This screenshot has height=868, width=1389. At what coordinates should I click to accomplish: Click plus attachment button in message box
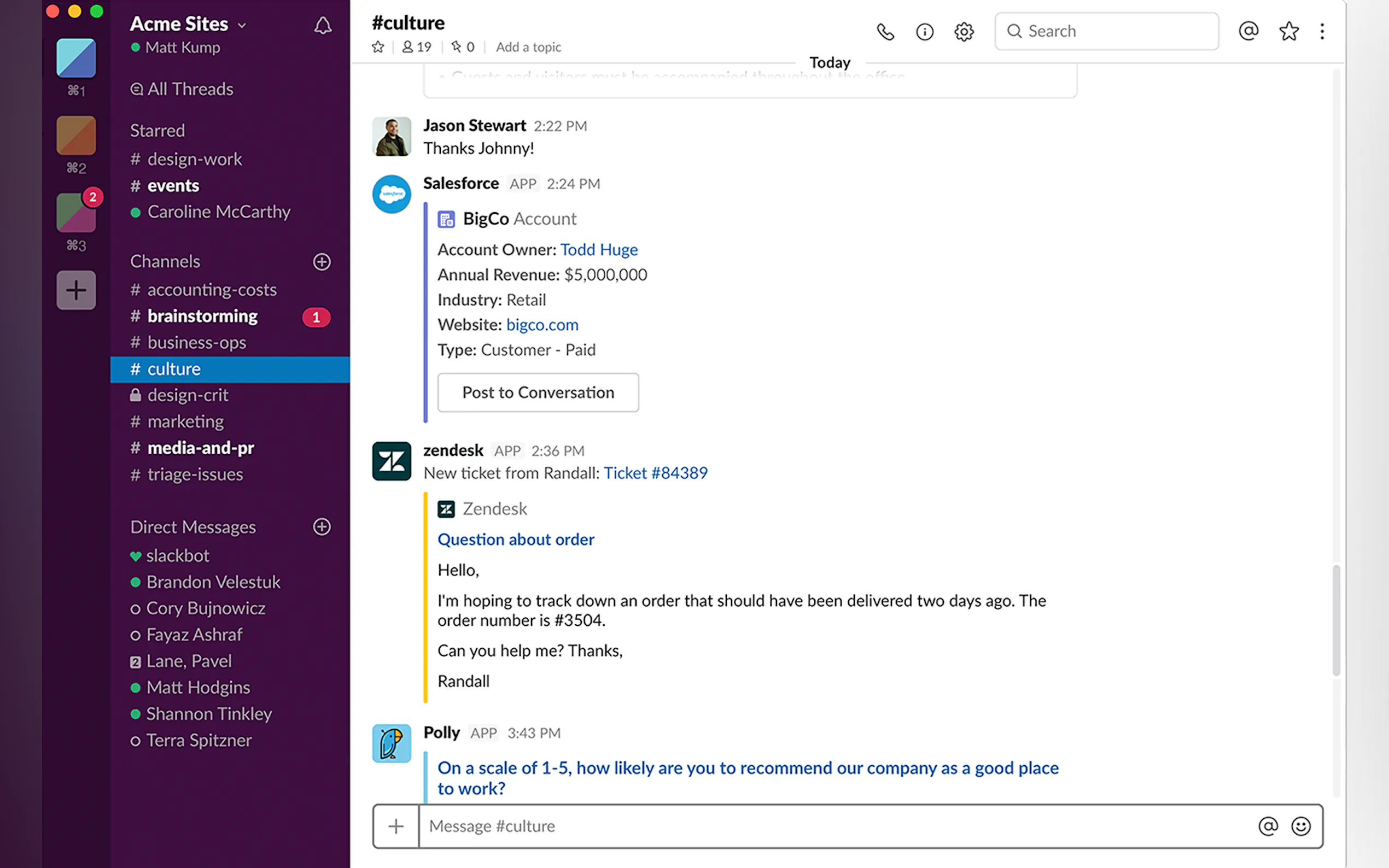[395, 826]
